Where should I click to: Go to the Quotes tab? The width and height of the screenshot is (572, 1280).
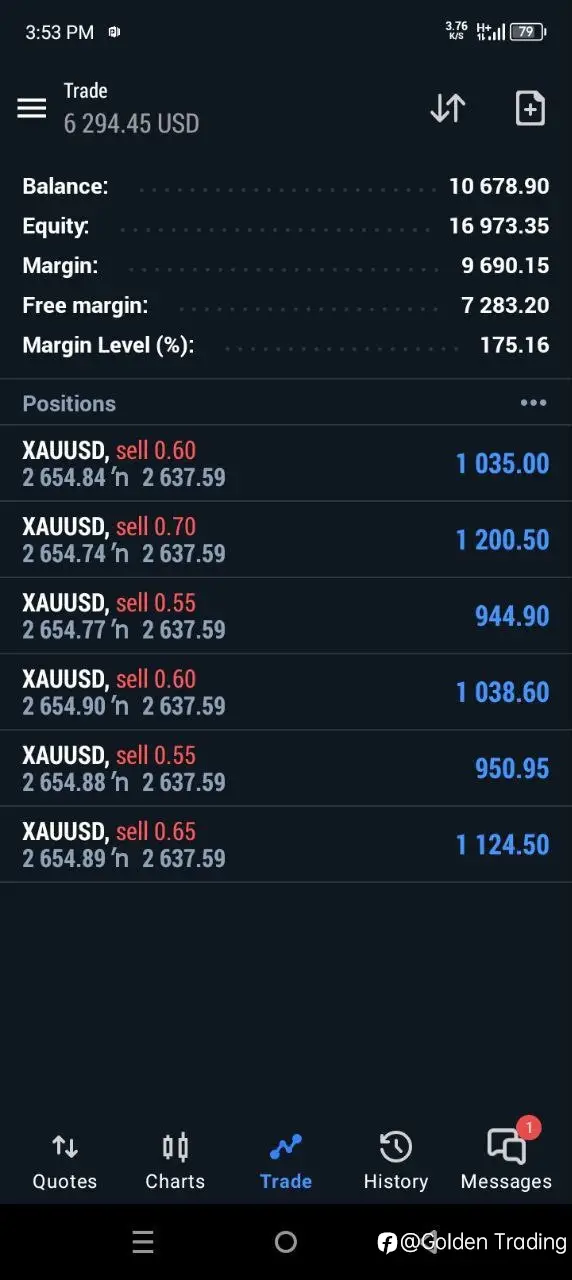[x=65, y=1162]
